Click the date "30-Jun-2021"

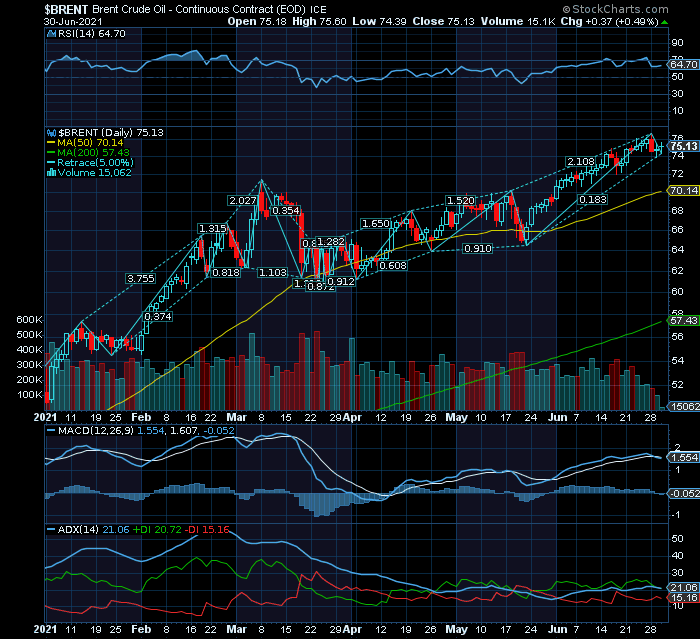pos(73,21)
